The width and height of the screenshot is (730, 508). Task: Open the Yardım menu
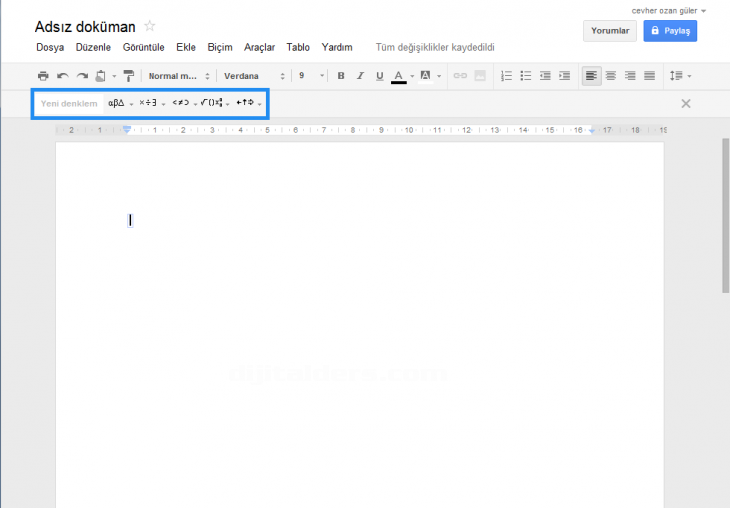tap(337, 47)
